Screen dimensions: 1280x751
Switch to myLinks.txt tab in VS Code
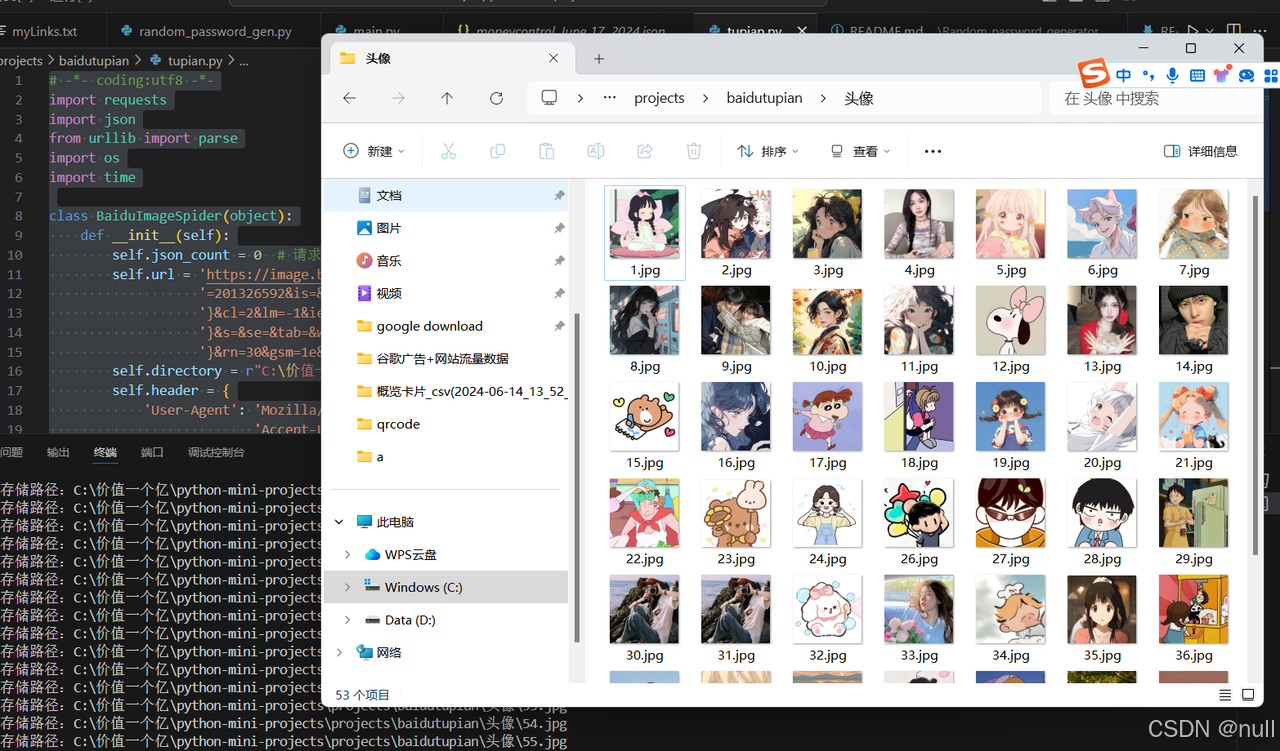[44, 32]
